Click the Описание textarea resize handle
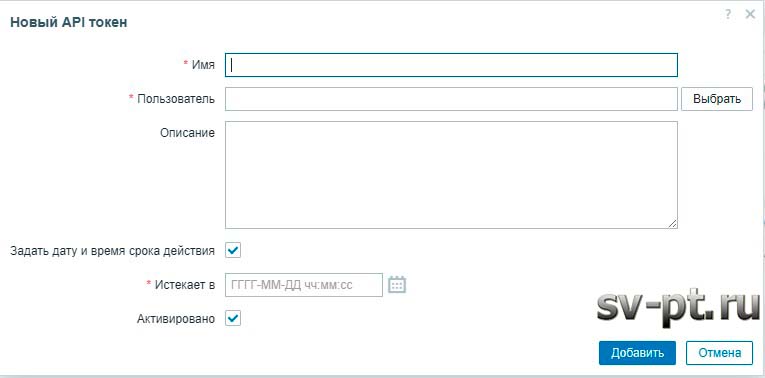This screenshot has width=765, height=378. point(673,223)
